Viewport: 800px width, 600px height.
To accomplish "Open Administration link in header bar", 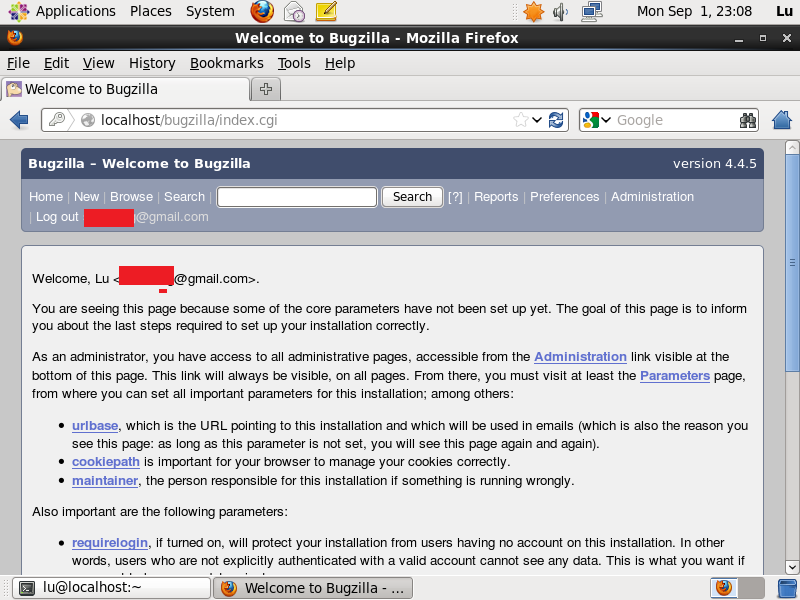I will point(652,197).
